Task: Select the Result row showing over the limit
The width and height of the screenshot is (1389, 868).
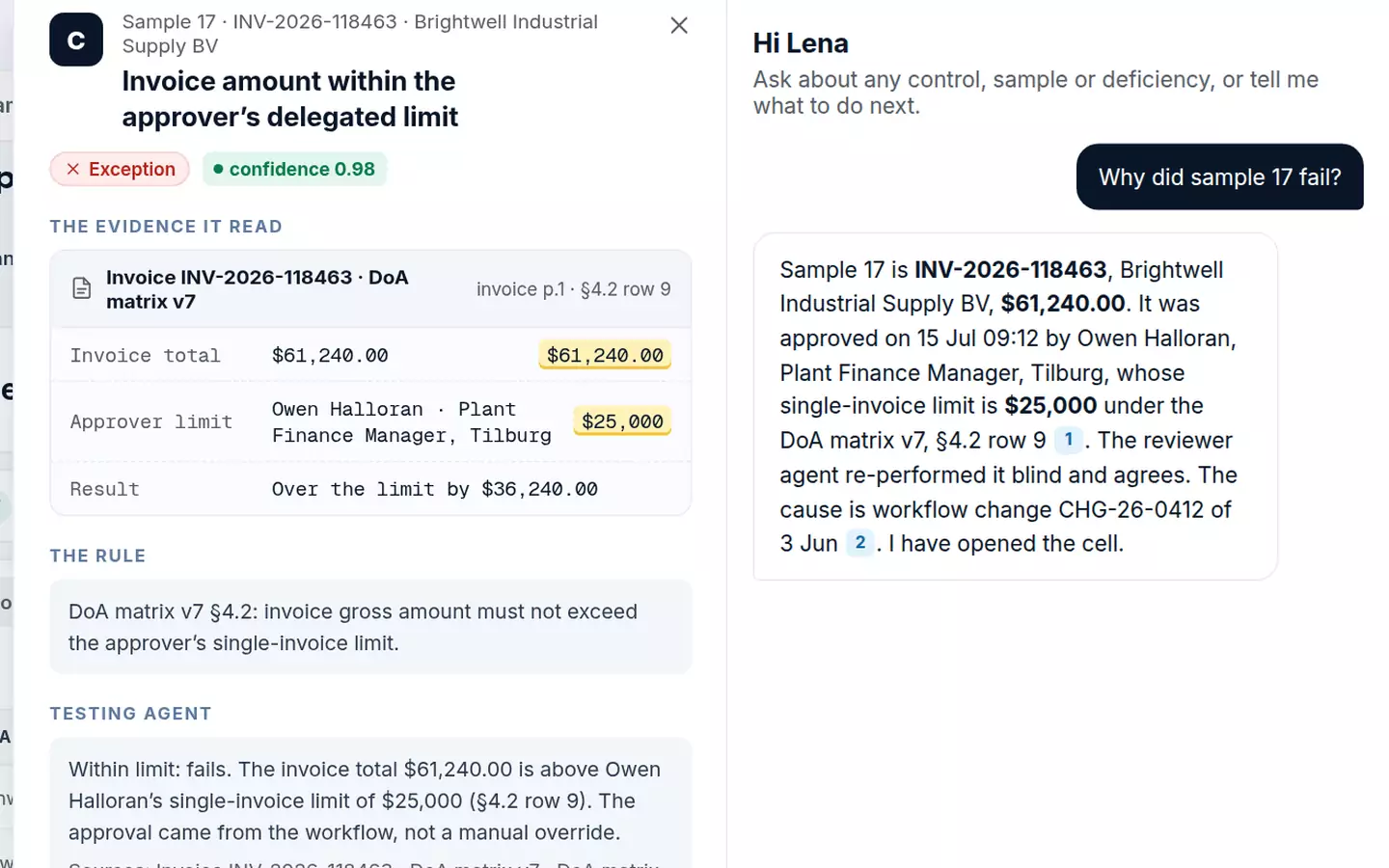Action: [x=370, y=489]
